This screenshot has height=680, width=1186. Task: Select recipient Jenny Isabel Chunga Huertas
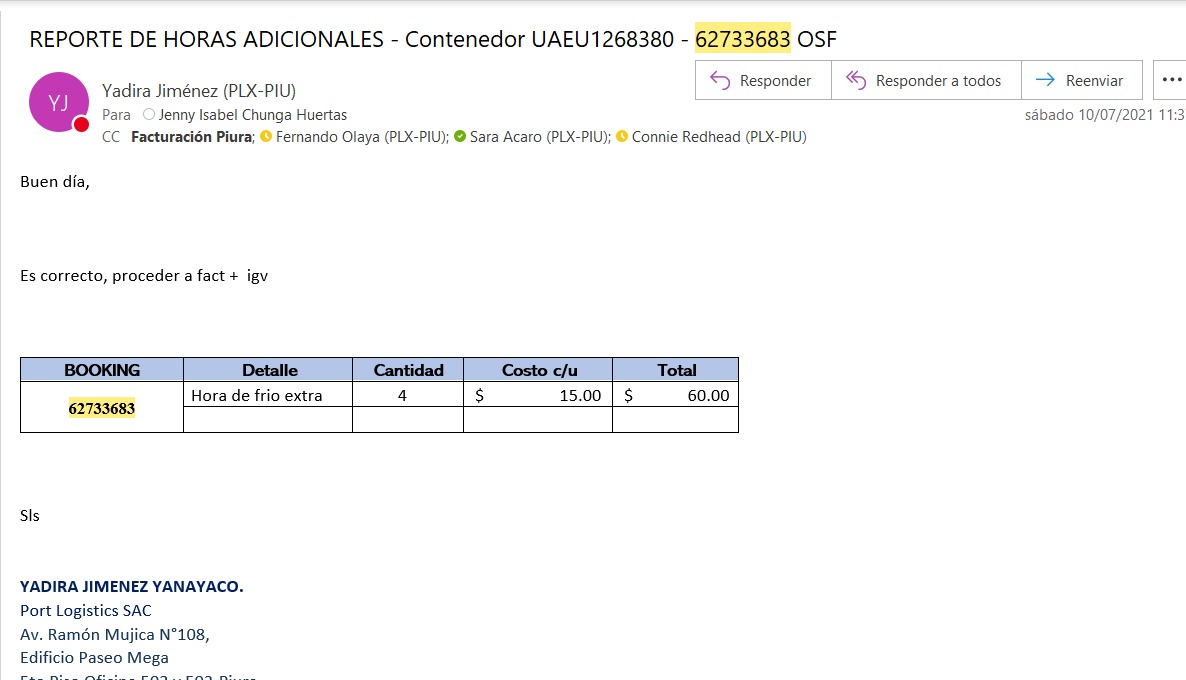[252, 115]
